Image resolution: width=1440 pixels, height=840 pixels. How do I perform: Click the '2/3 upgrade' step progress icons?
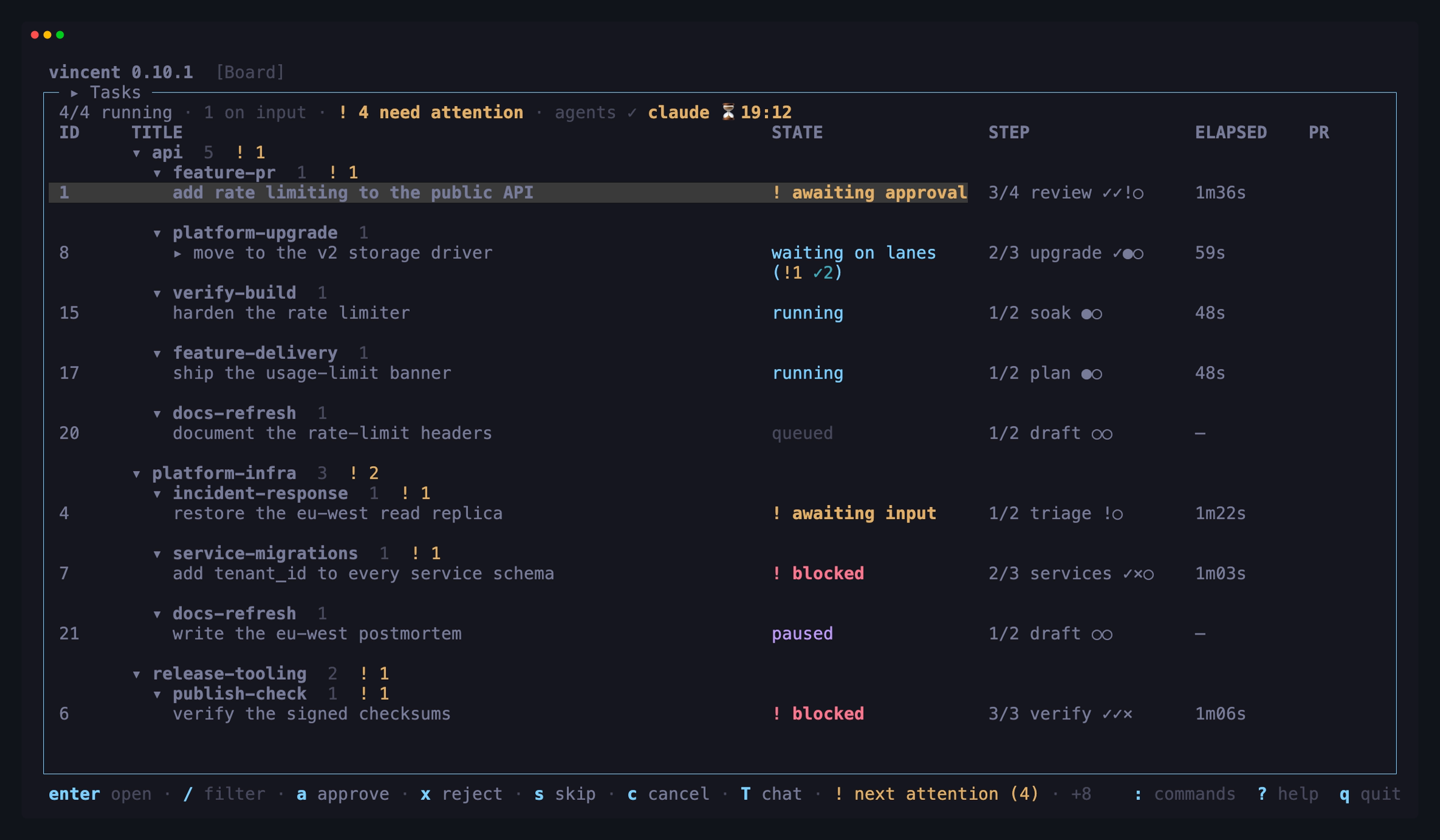[x=1128, y=253]
